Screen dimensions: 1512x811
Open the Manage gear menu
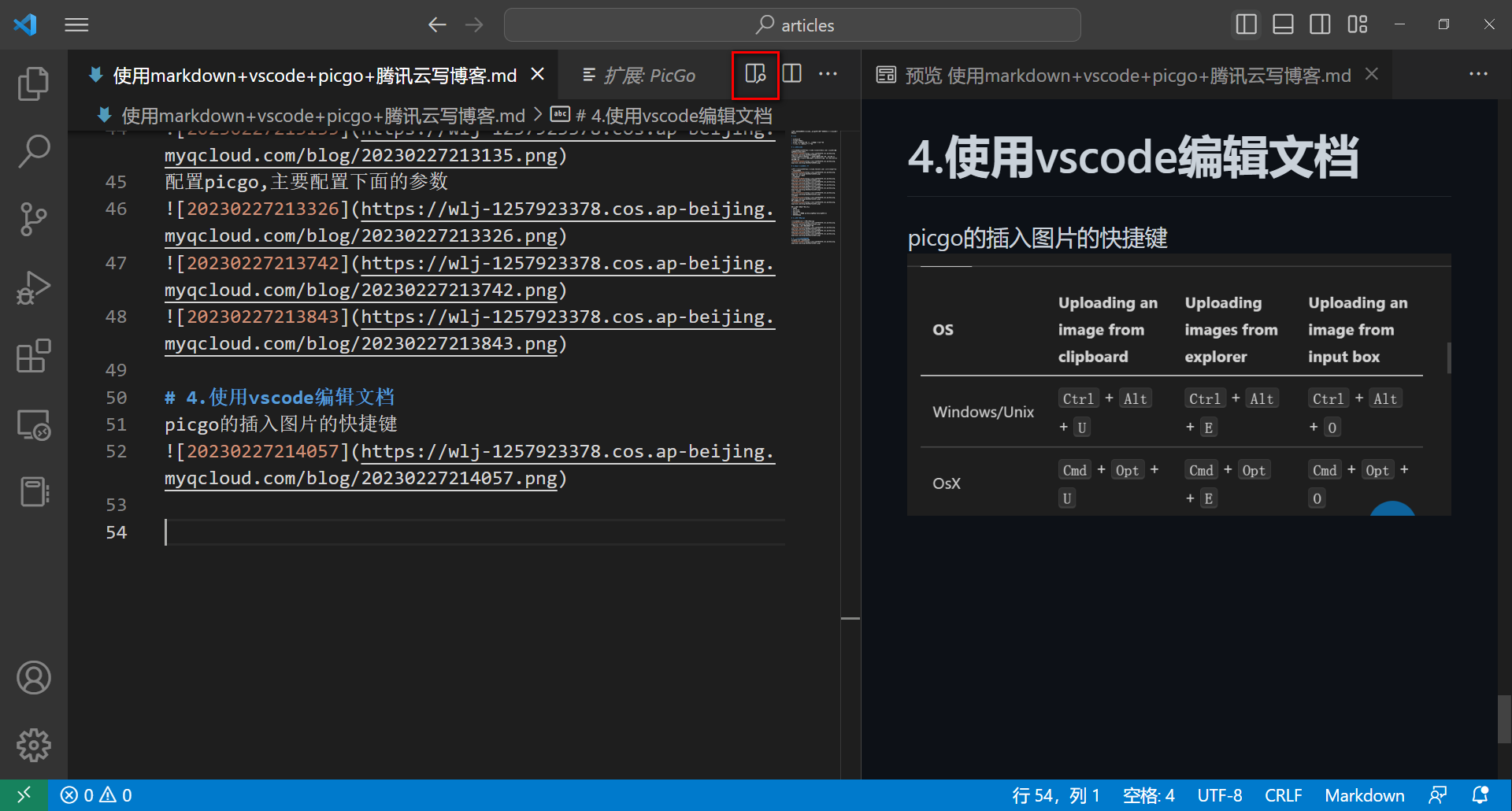33,745
